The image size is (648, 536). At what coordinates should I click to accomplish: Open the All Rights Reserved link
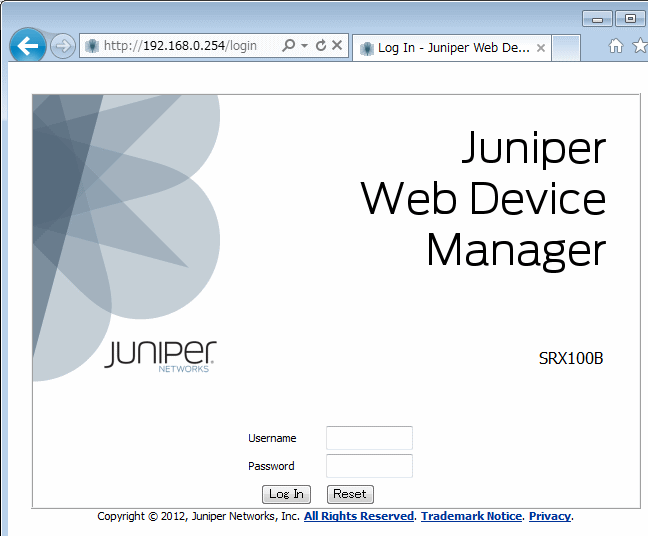click(359, 516)
